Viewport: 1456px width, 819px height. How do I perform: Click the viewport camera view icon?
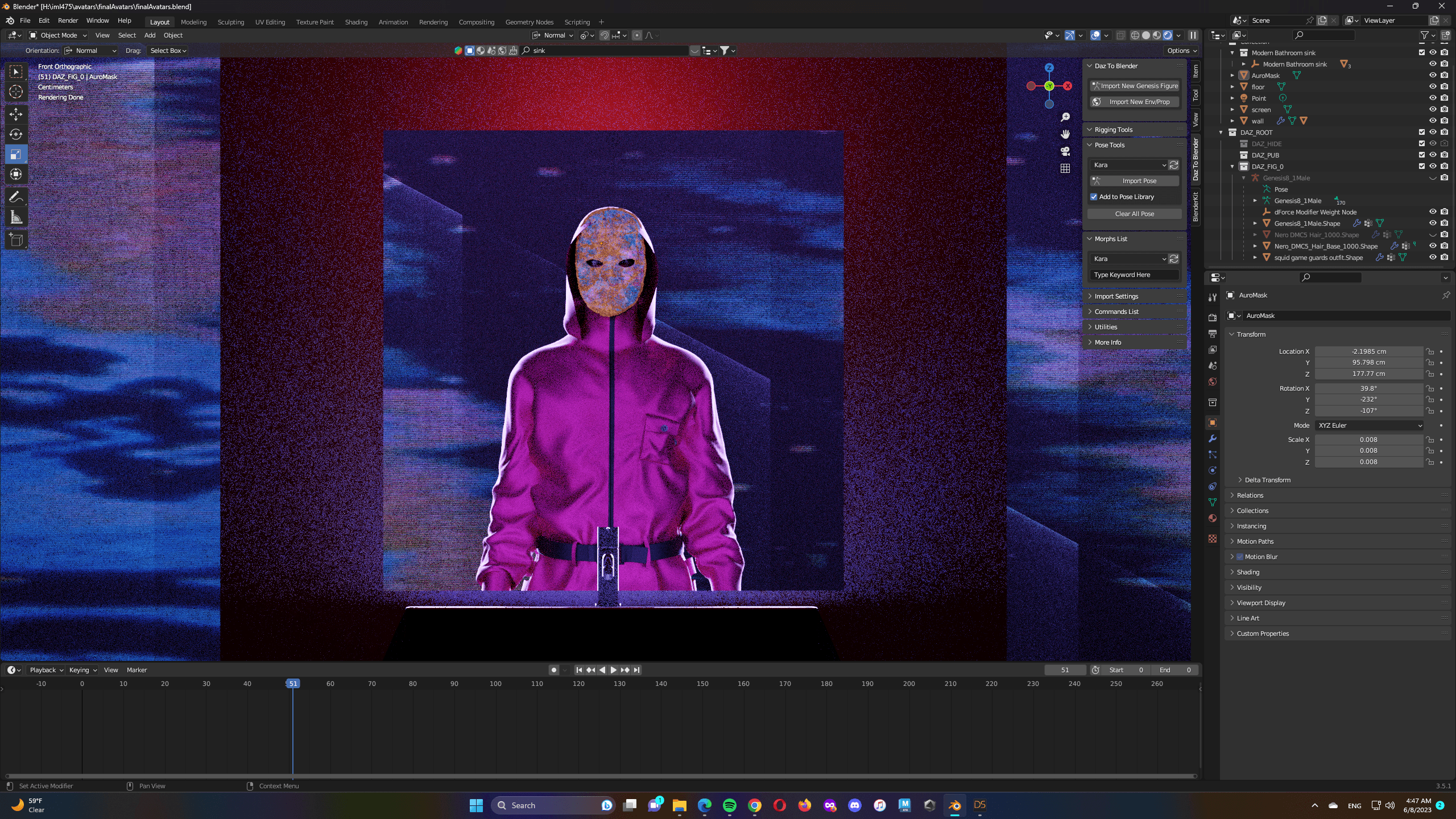pyautogui.click(x=1065, y=151)
